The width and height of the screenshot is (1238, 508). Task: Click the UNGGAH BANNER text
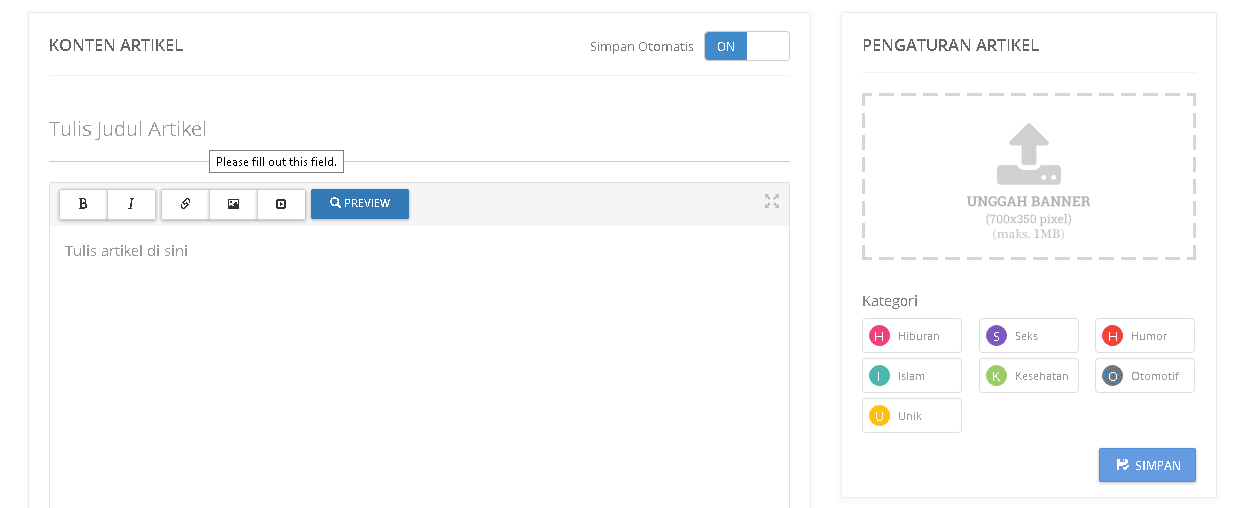pos(1028,201)
